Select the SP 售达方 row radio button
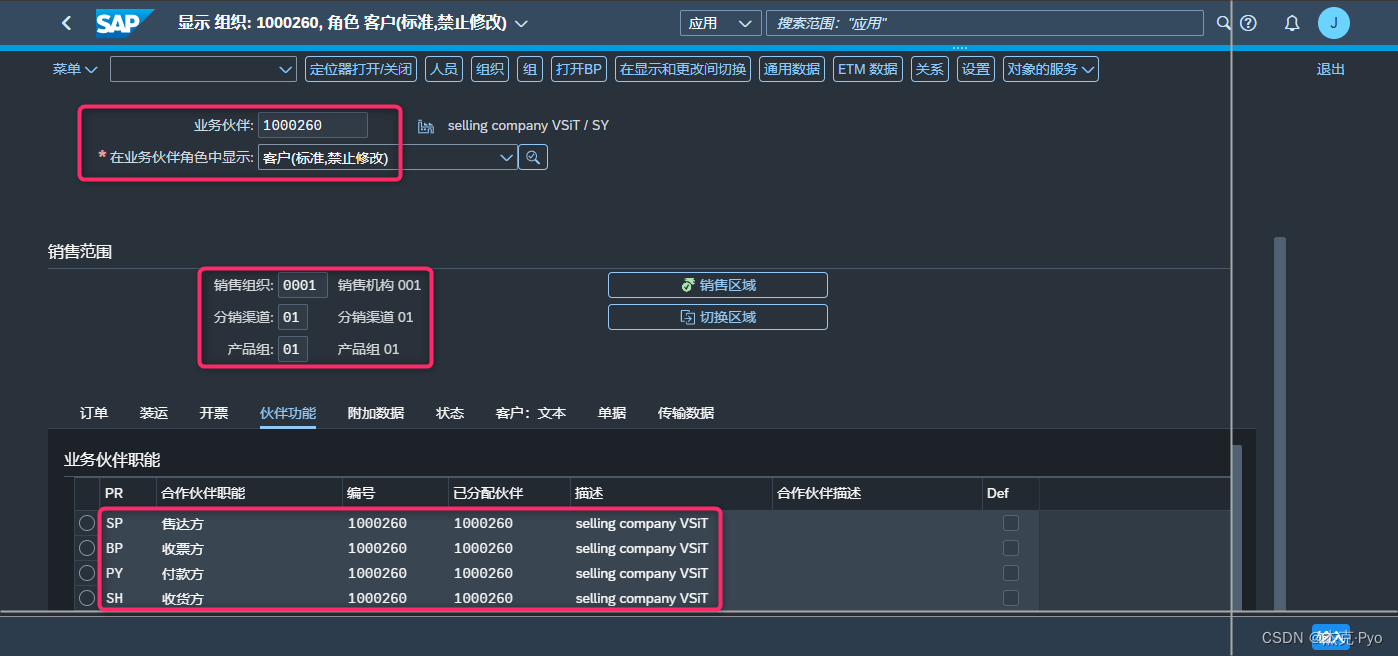Image resolution: width=1398 pixels, height=656 pixels. point(87,523)
